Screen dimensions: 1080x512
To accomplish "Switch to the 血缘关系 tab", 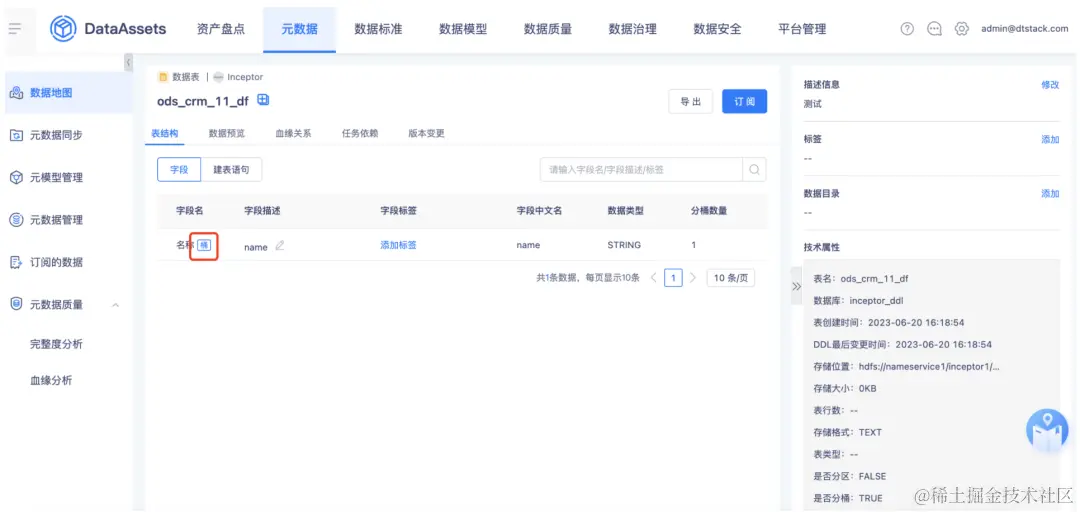I will click(x=293, y=134).
